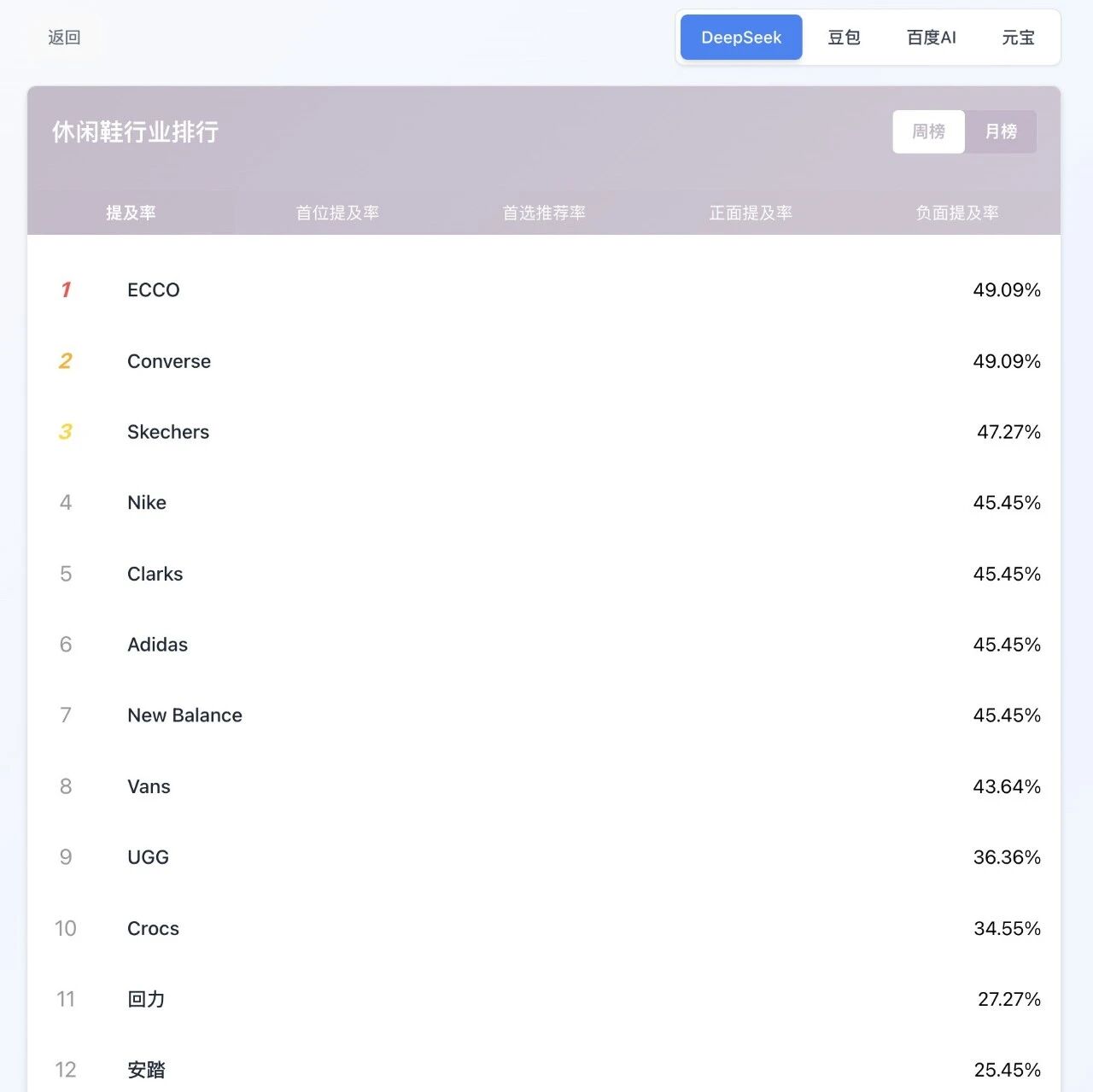Select the 周榜 weekly ranking toggle

(929, 131)
